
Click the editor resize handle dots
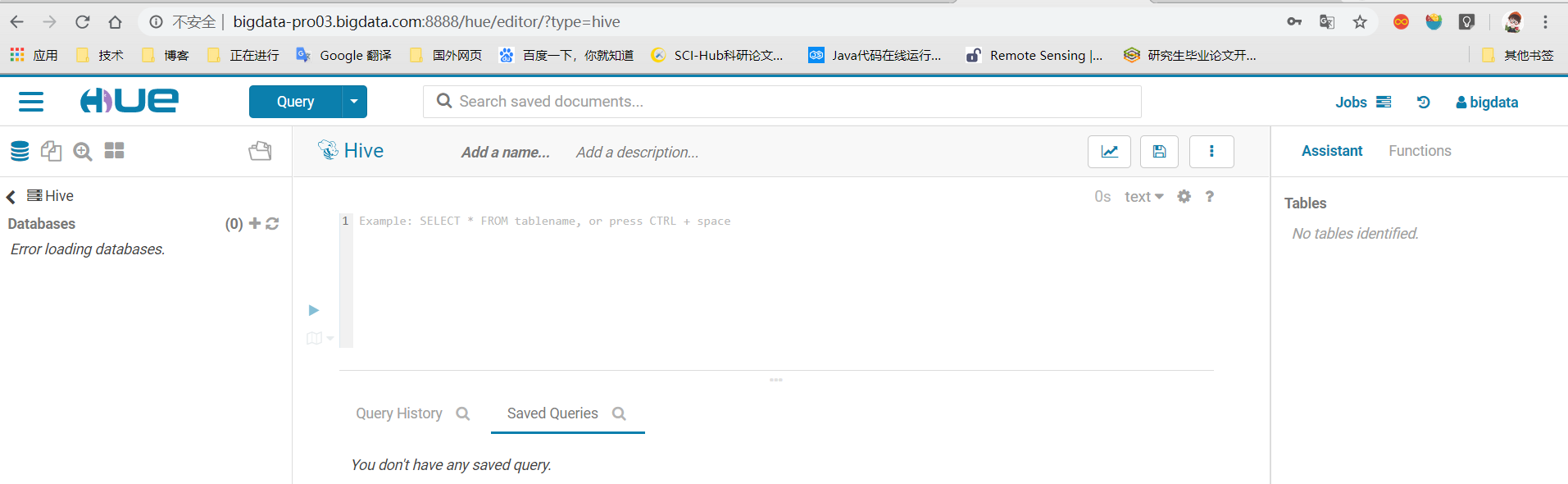pos(776,380)
